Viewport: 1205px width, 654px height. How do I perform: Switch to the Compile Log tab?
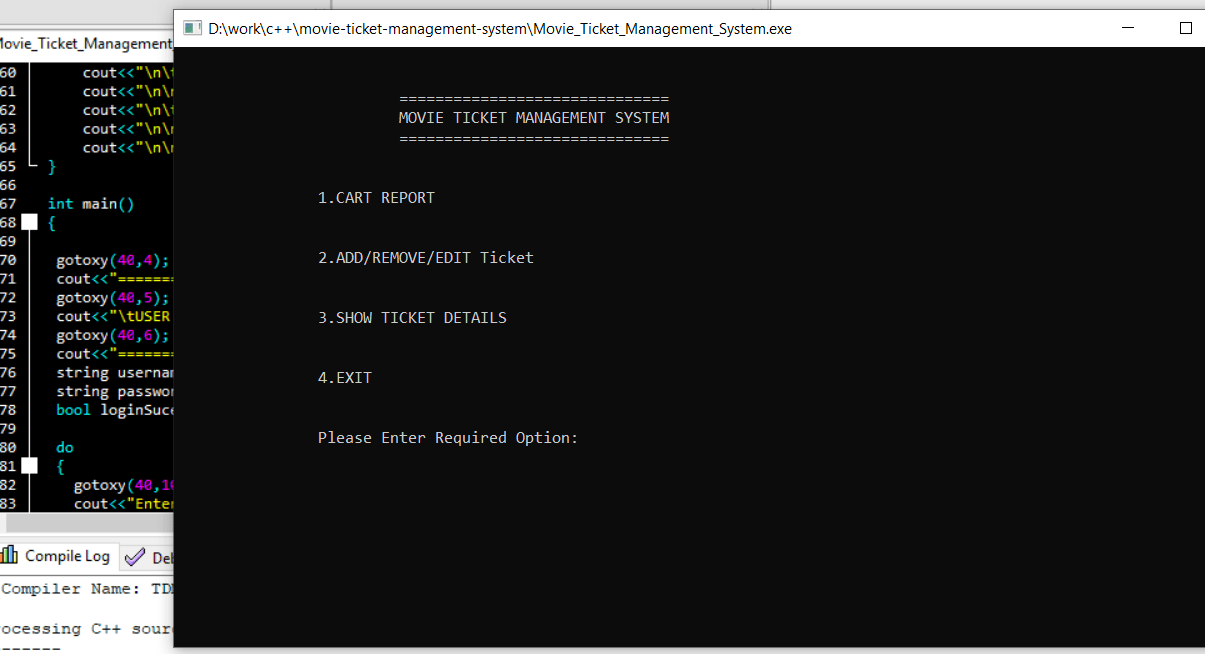coord(70,556)
